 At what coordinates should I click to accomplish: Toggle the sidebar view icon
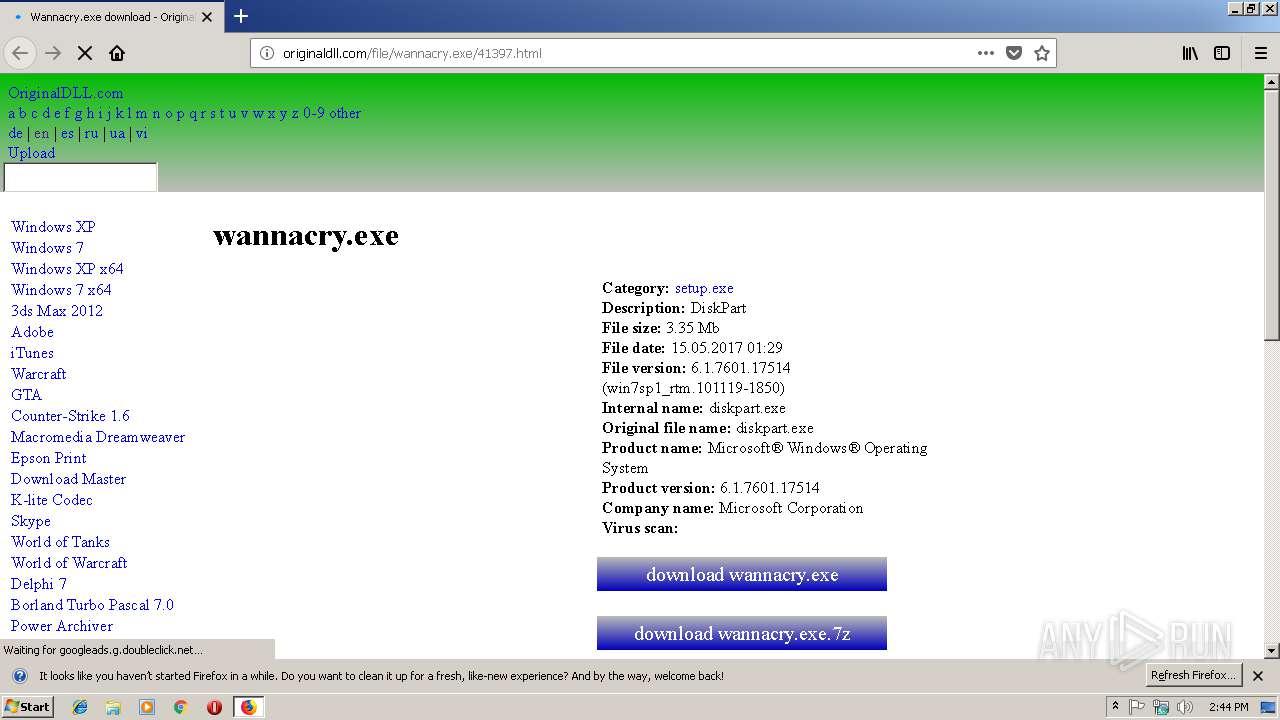pyautogui.click(x=1222, y=53)
